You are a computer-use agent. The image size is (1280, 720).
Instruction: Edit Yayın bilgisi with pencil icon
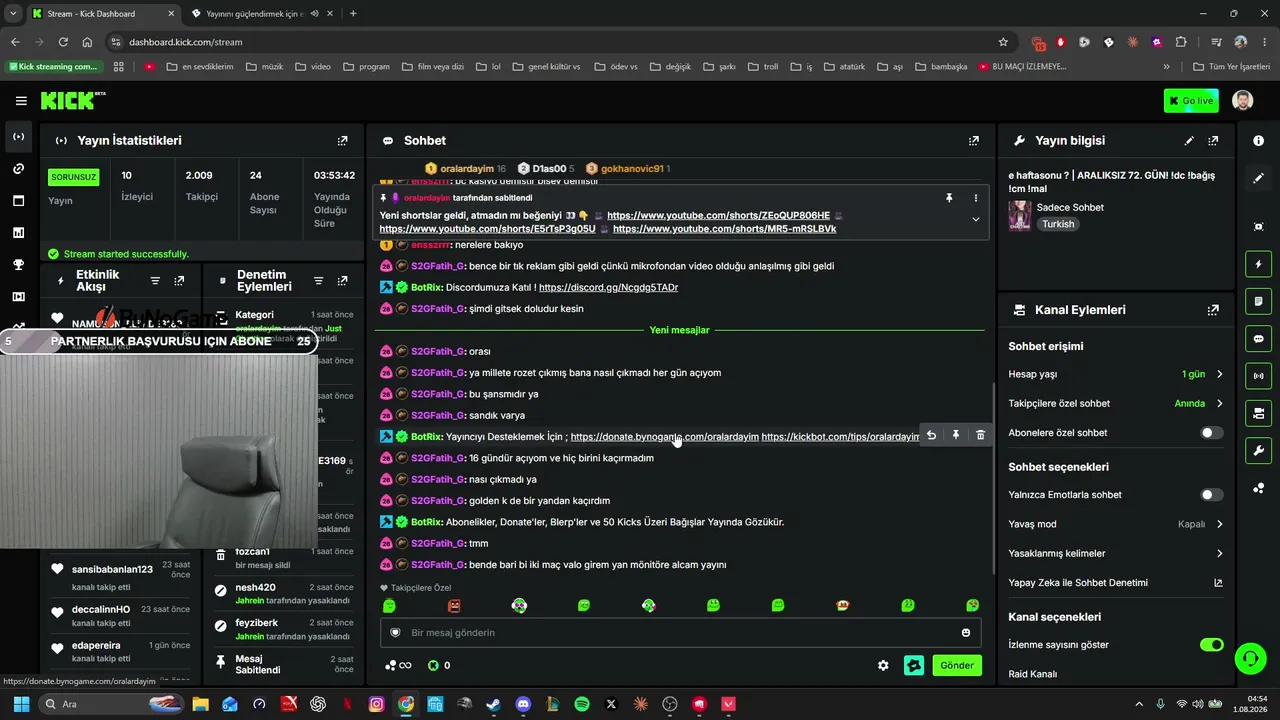[1189, 141]
